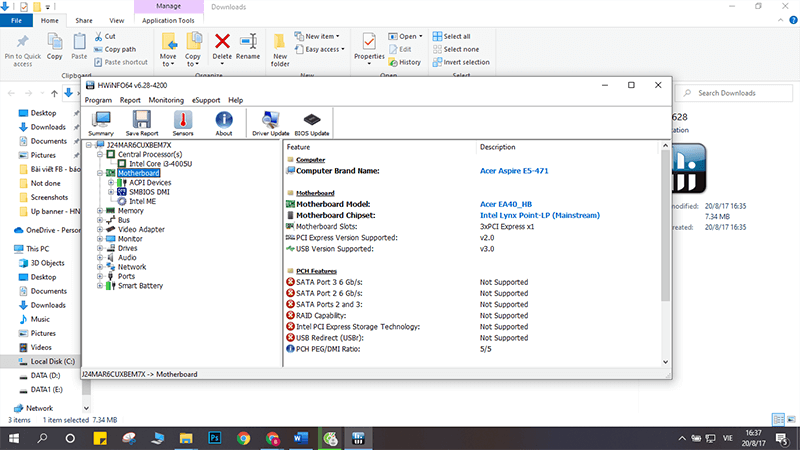Click Invert selection in ribbon
800x450 pixels.
461,62
